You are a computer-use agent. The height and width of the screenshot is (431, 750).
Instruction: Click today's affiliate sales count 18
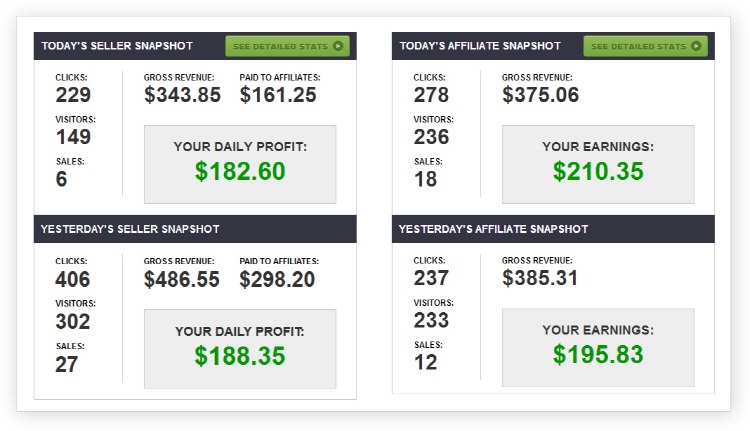point(425,179)
